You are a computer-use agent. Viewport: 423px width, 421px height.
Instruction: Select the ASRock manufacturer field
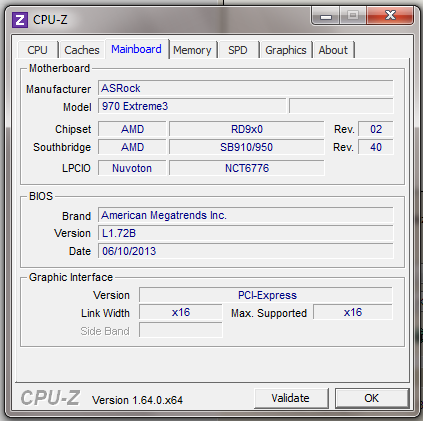coord(246,88)
